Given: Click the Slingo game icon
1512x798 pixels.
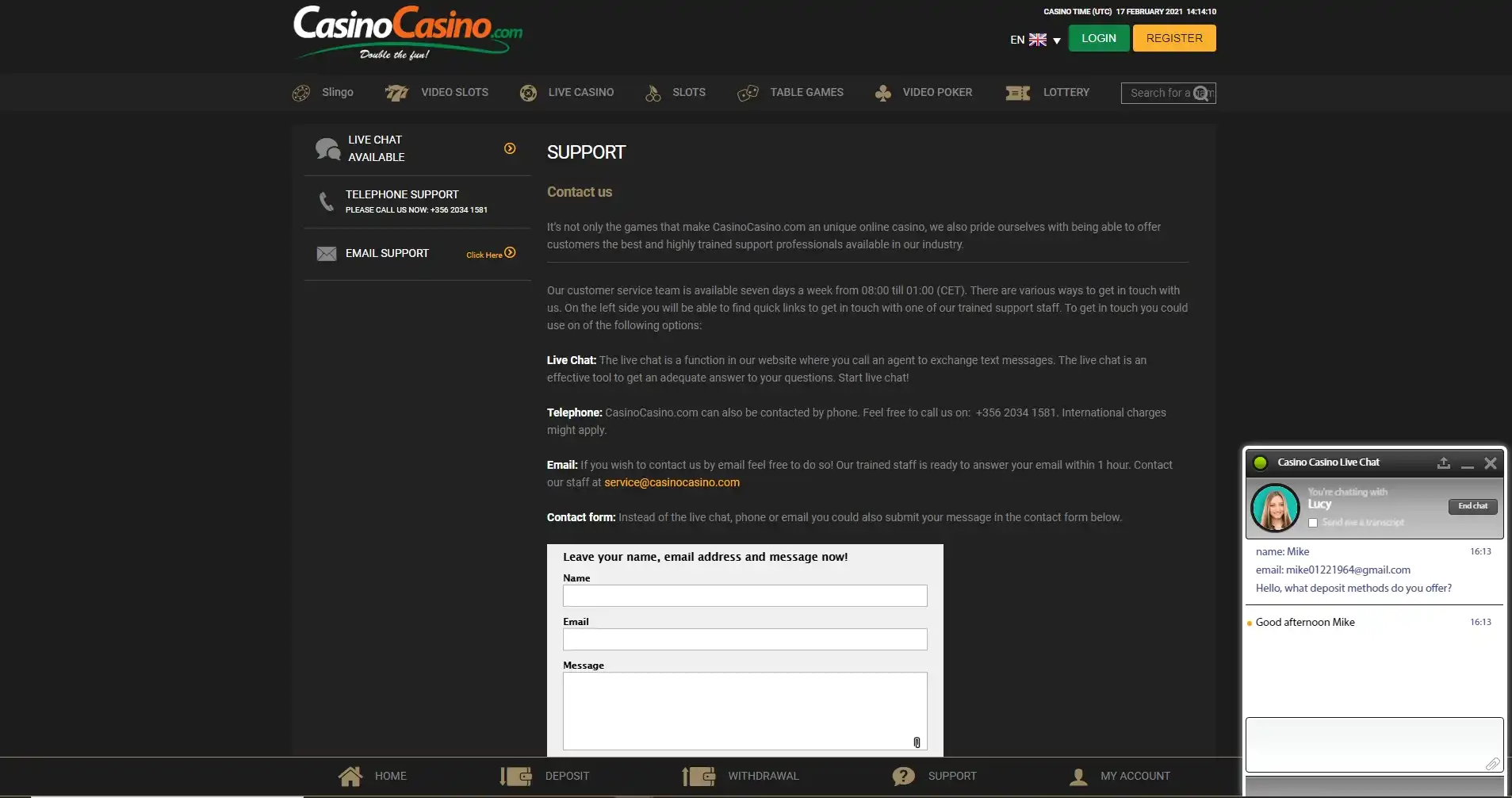Looking at the screenshot, I should 301,93.
